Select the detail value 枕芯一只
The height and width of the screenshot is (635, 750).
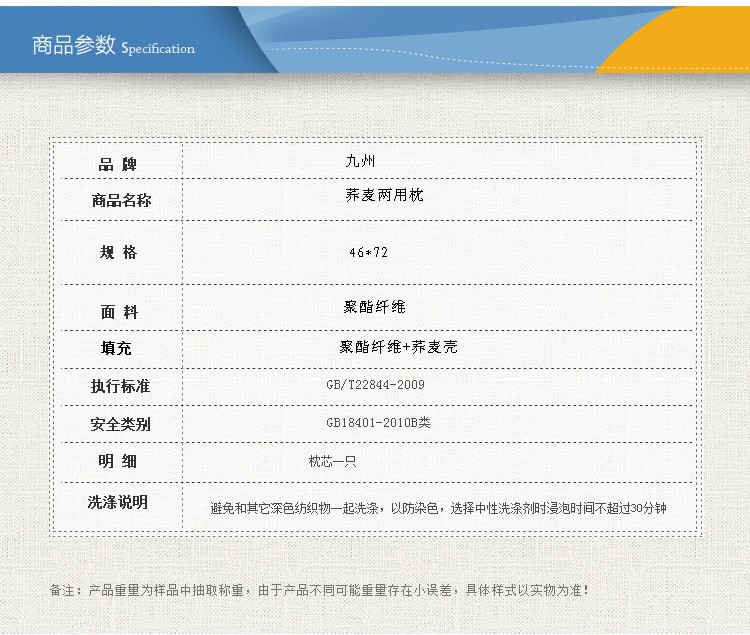[x=332, y=462]
